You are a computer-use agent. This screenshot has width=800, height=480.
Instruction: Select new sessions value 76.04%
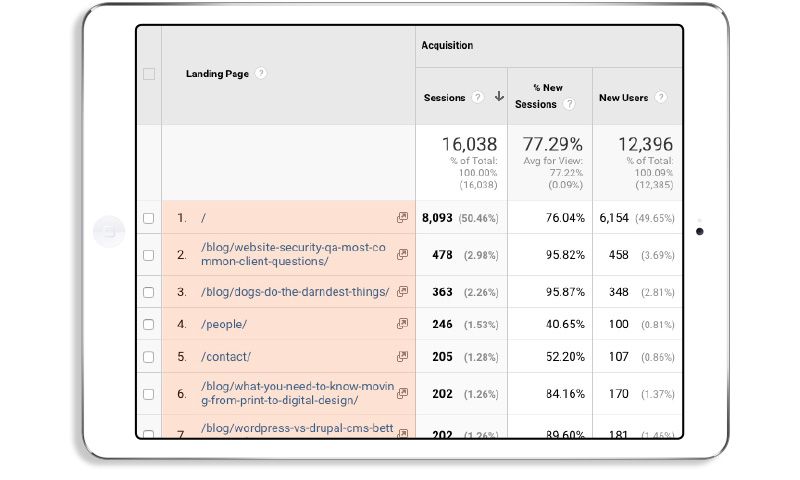pyautogui.click(x=565, y=218)
